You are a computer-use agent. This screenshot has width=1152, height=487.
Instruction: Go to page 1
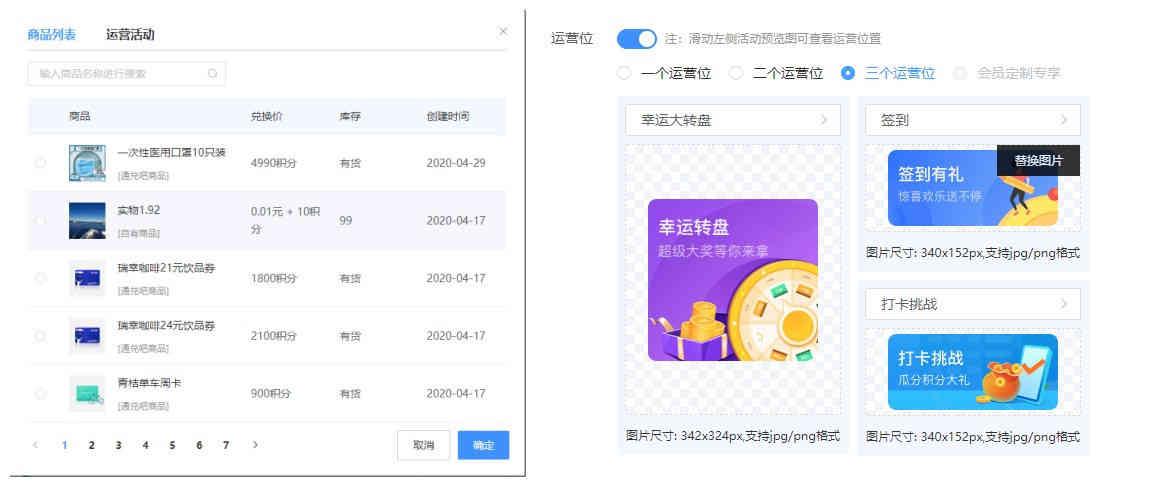coord(65,444)
